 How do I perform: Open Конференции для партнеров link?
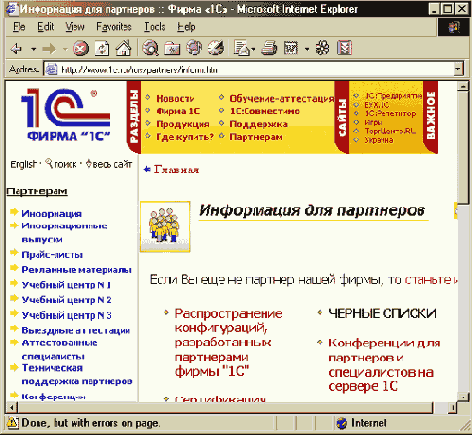click(x=384, y=364)
